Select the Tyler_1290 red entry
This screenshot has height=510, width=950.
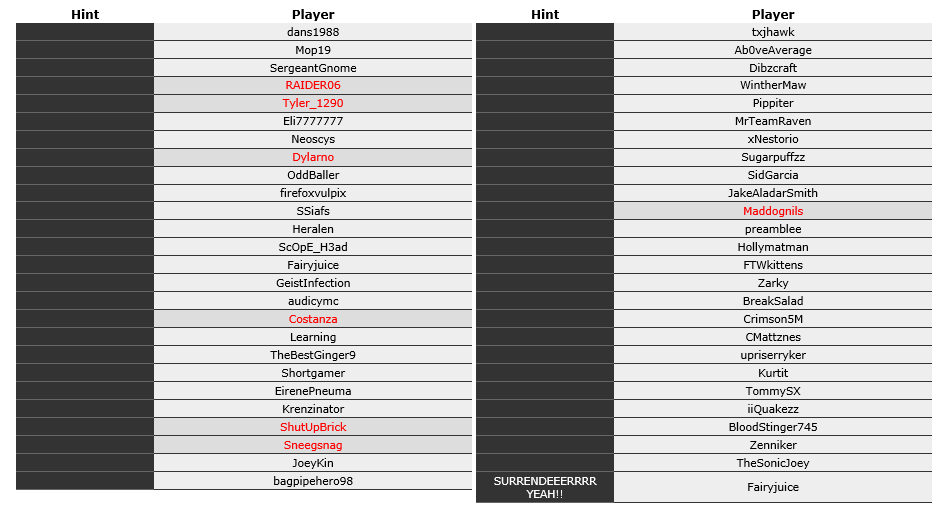click(313, 104)
